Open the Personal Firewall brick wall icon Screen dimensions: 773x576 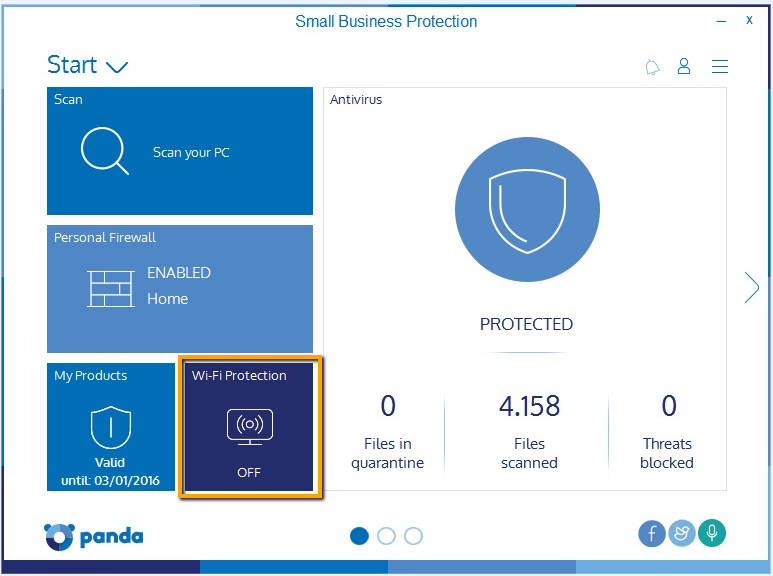[x=111, y=288]
